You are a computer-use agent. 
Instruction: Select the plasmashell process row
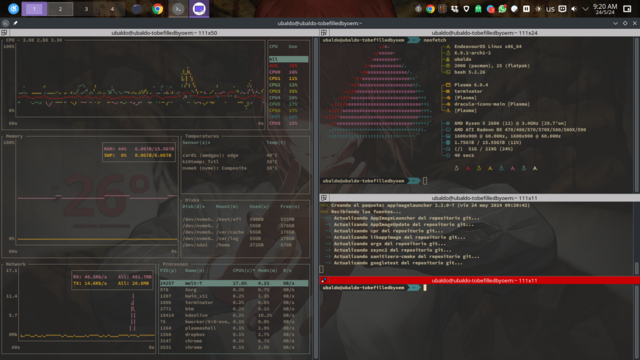(x=234, y=328)
